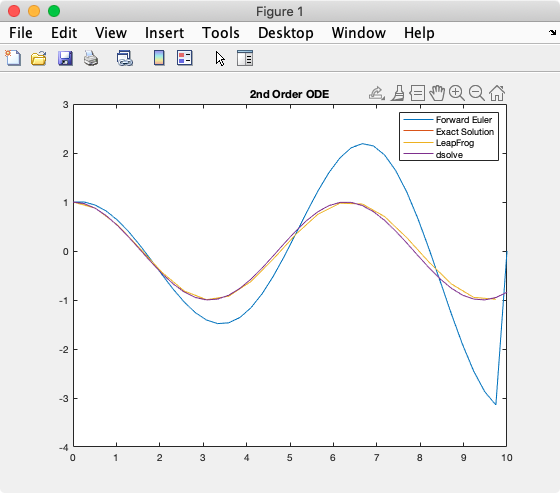Save the figure with the floppy disk icon
560x493 pixels.
(x=65, y=58)
